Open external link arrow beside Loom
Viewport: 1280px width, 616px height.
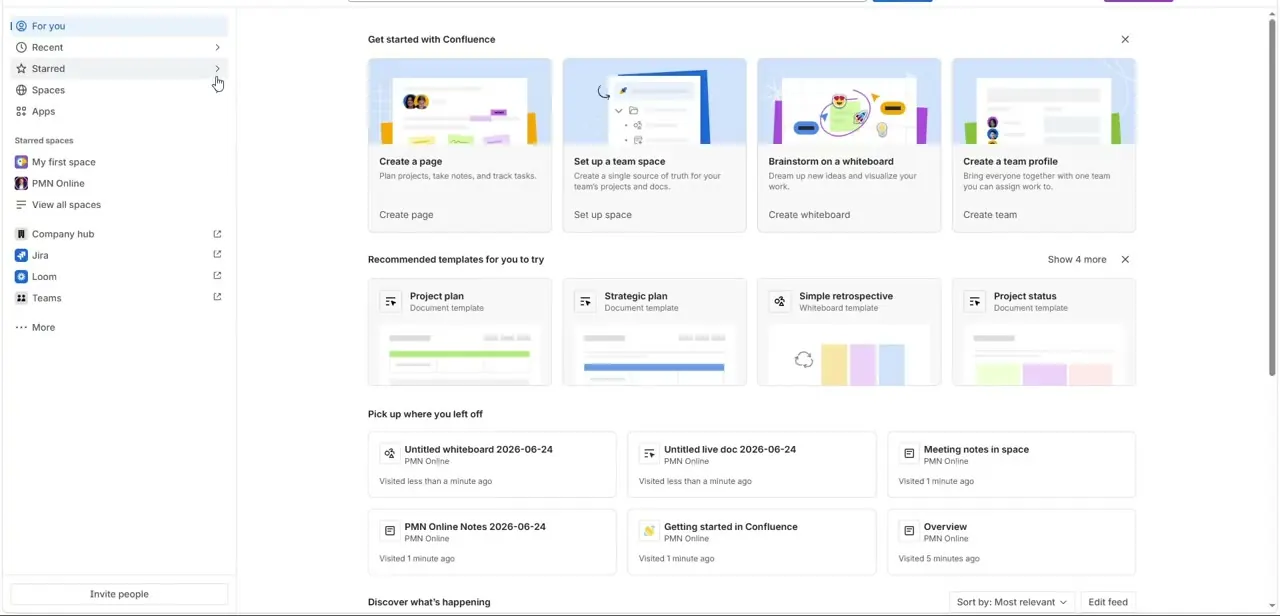click(217, 276)
